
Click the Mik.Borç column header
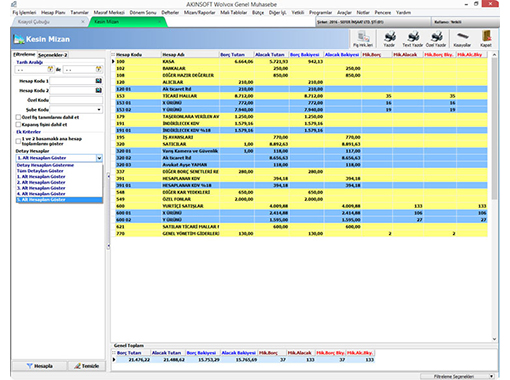[377, 55]
